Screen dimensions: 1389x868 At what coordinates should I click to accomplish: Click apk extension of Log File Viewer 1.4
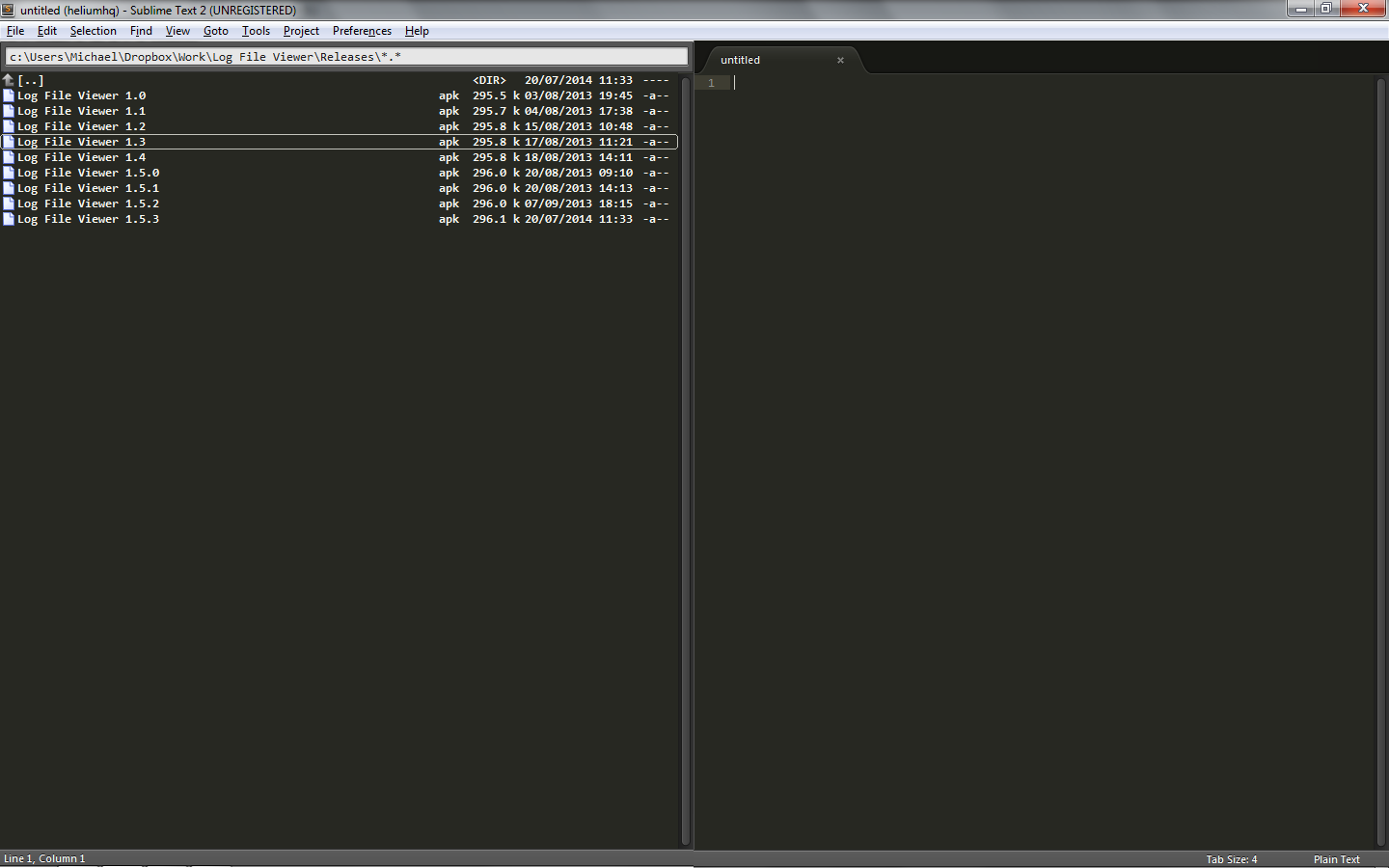[x=449, y=157]
